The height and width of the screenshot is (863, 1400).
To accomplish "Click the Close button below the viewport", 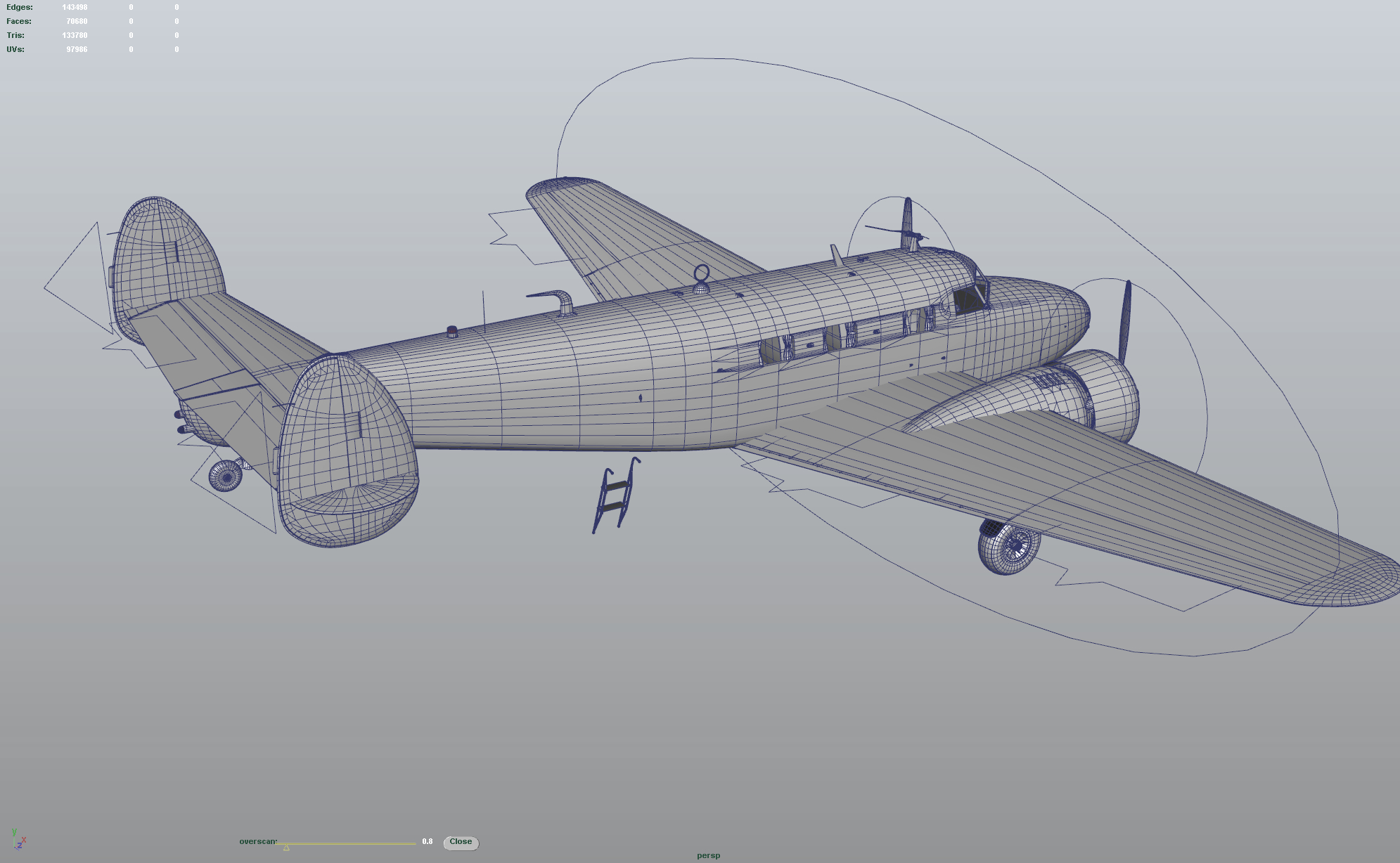I will pos(460,843).
